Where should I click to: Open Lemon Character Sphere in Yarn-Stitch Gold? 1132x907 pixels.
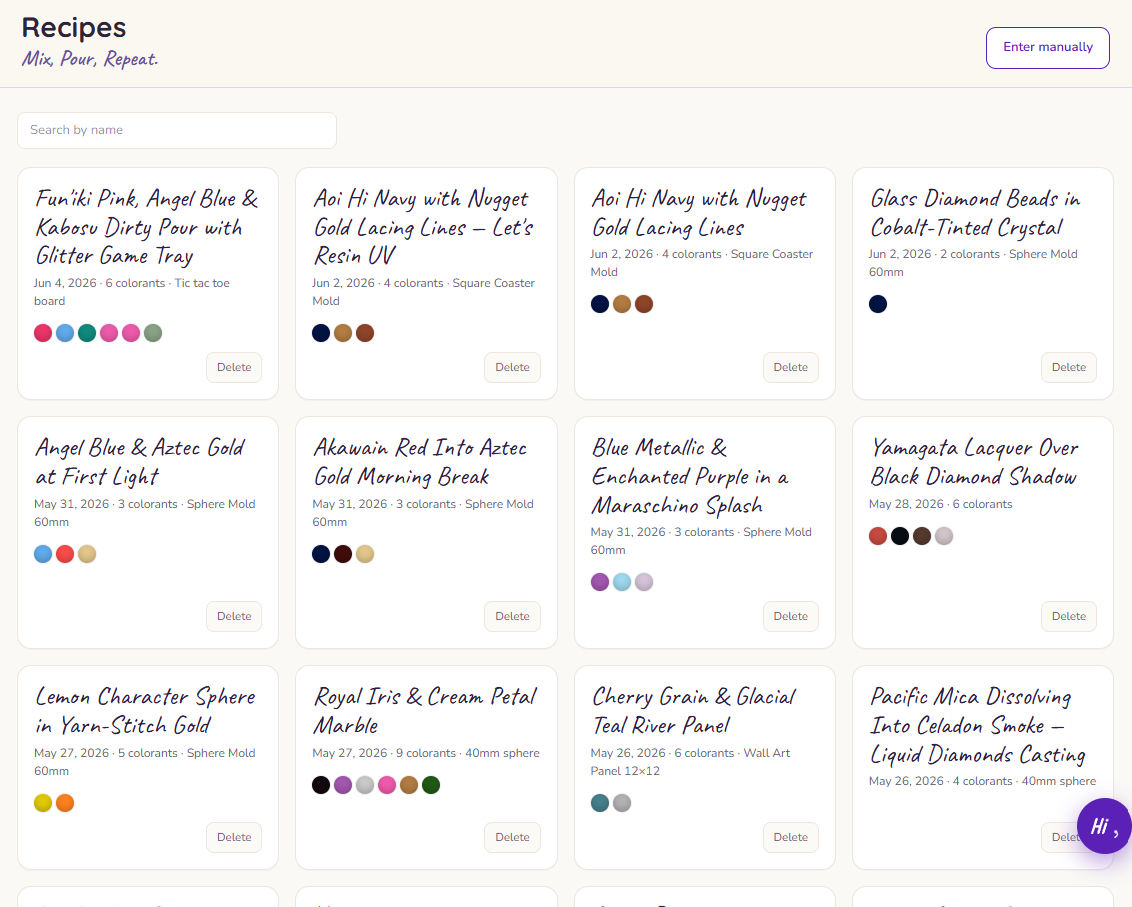tap(146, 711)
